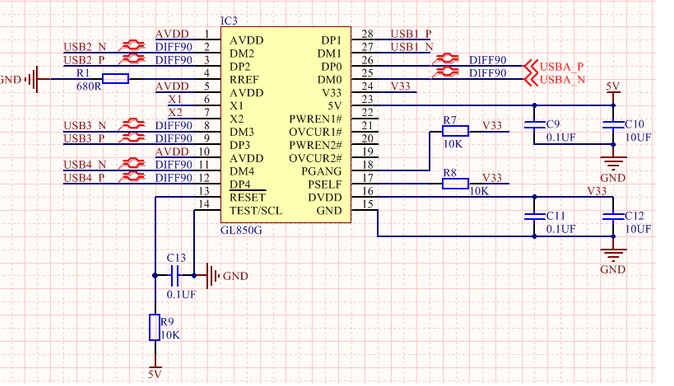Viewport: 674px width, 386px height.
Task: Select the R1 resistor symbol
Action: (116, 79)
